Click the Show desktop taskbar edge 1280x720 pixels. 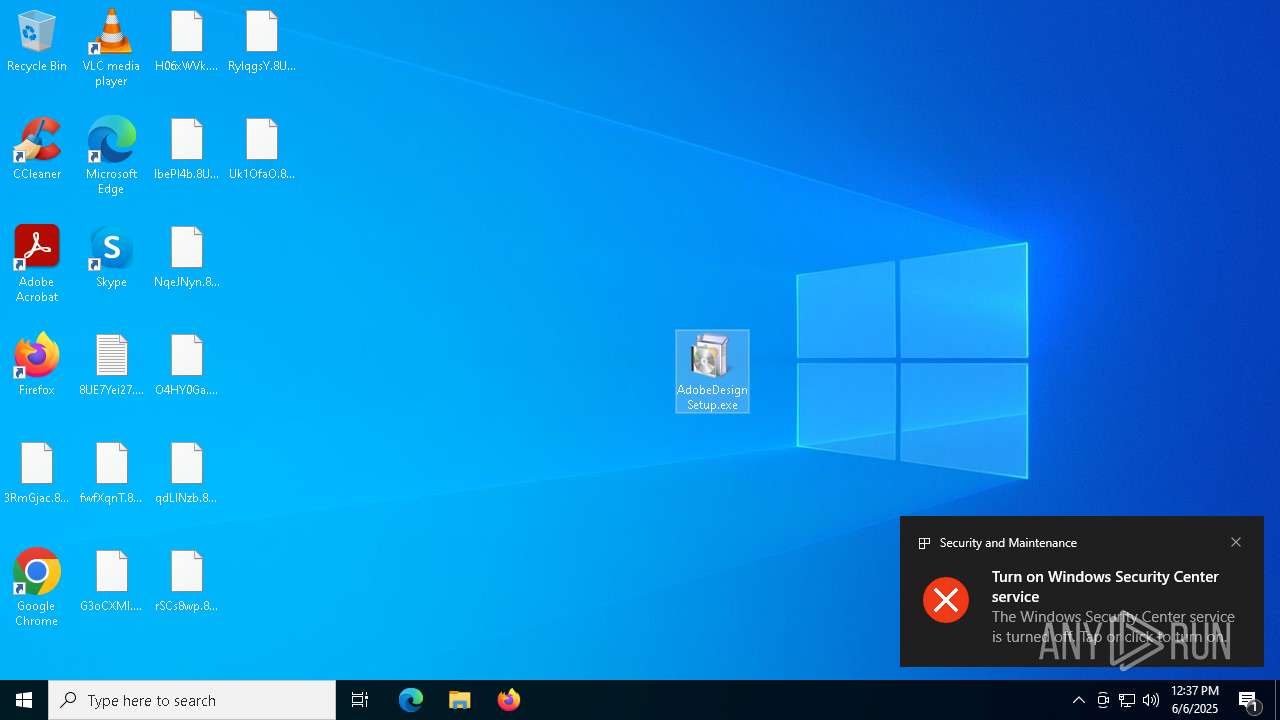(1277, 700)
